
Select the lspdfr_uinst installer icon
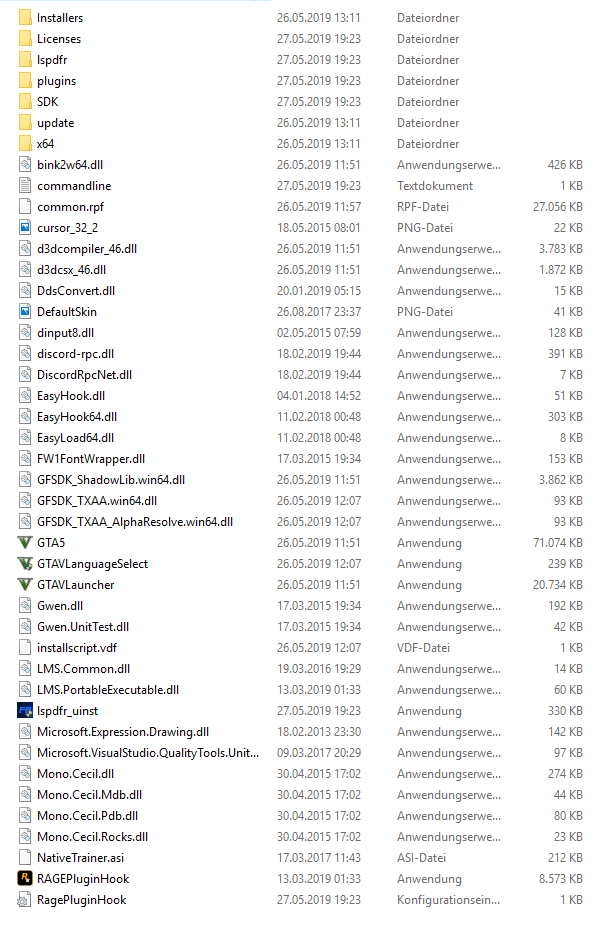(x=25, y=711)
